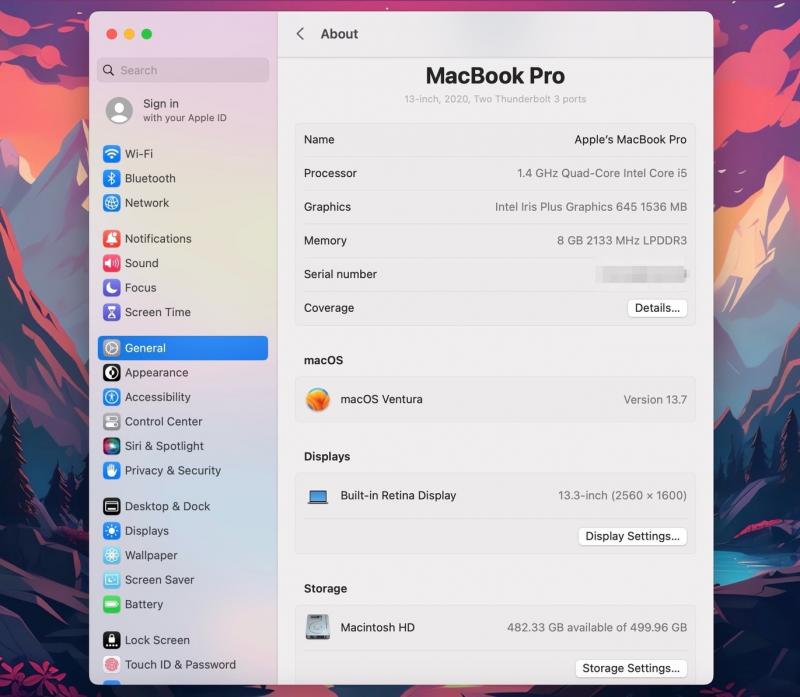800x697 pixels.
Task: Click the Accessibility icon in sidebar
Action: coord(112,397)
